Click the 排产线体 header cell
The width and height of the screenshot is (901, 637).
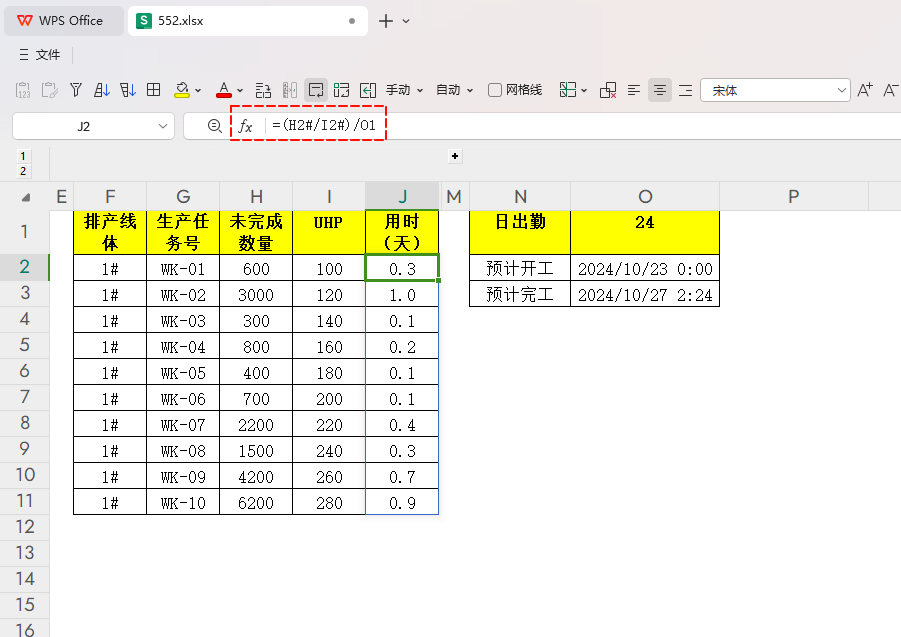(110, 232)
